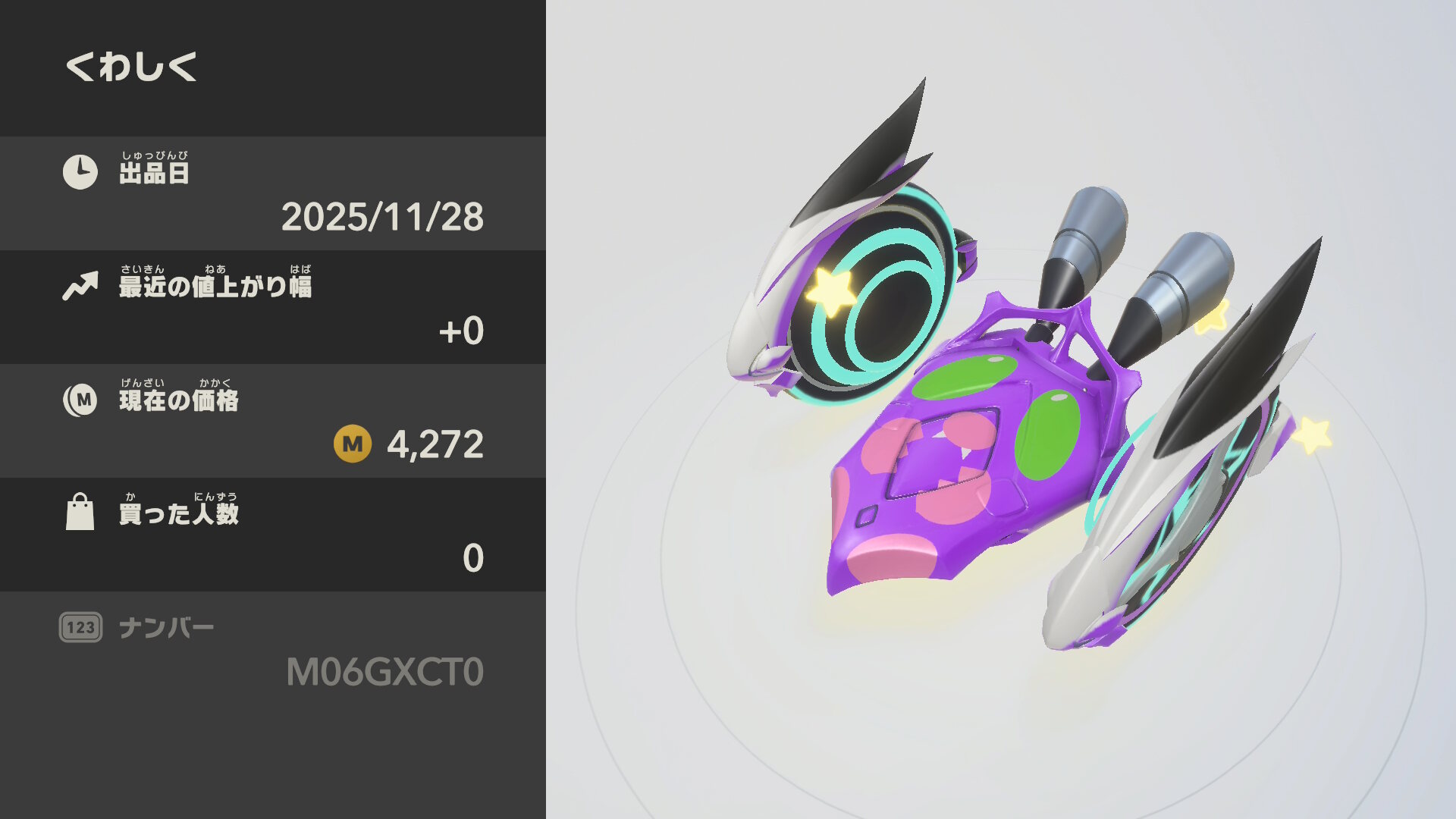Image resolution: width=1456 pixels, height=819 pixels.
Task: Click the glowing star on the right wing
Action: coord(1313,435)
